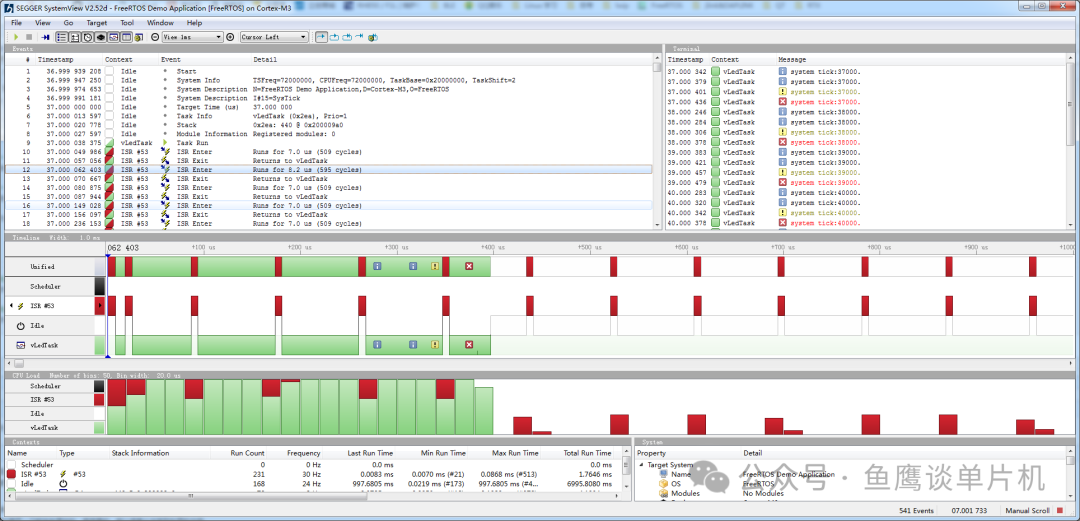Click the Terminal panel vertical scrollbar
Image resolution: width=1080 pixels, height=521 pixels.
(x=1070, y=141)
